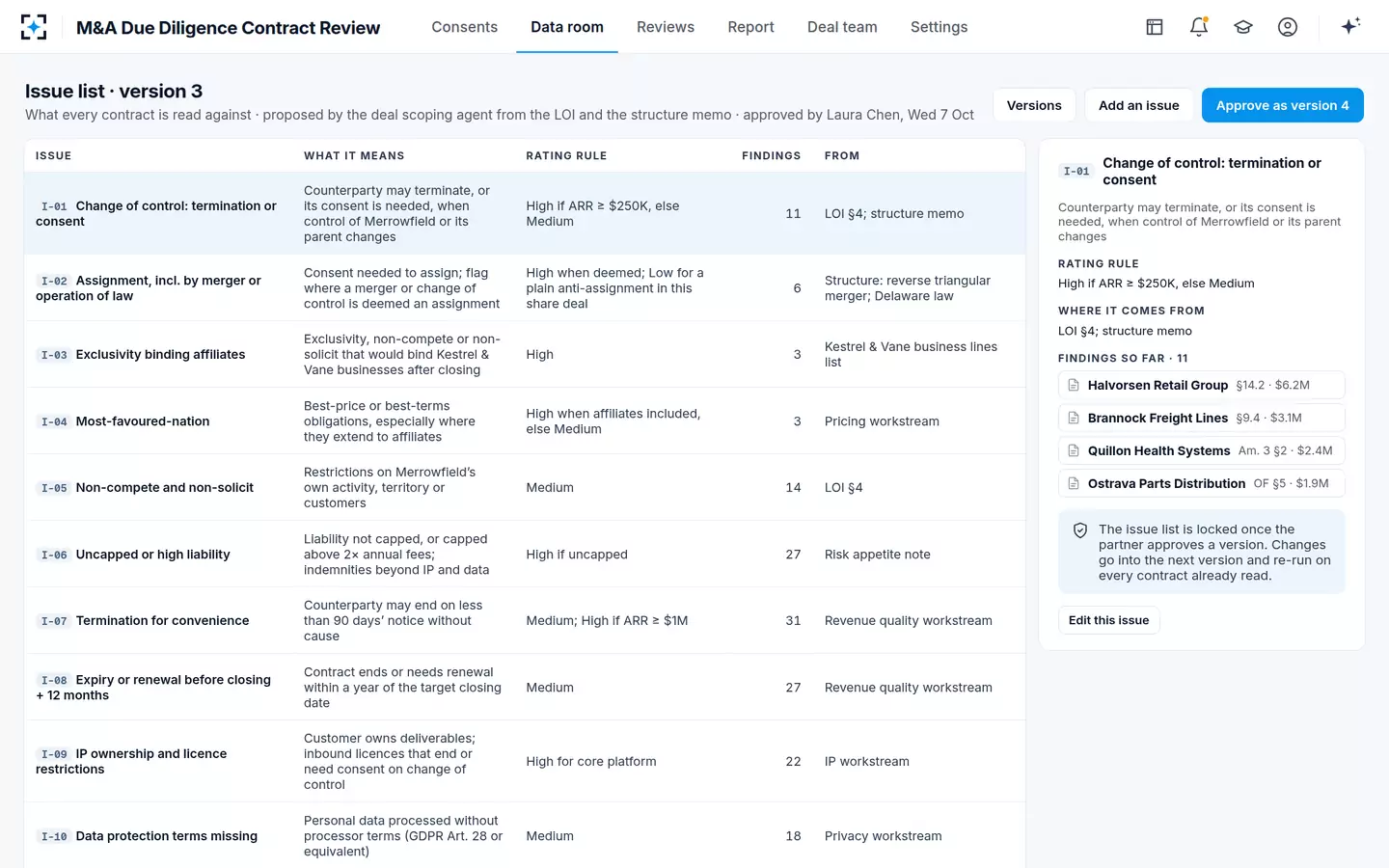This screenshot has width=1389, height=868.
Task: Open the Ostrava Parts Distribution finding
Action: 1201,483
